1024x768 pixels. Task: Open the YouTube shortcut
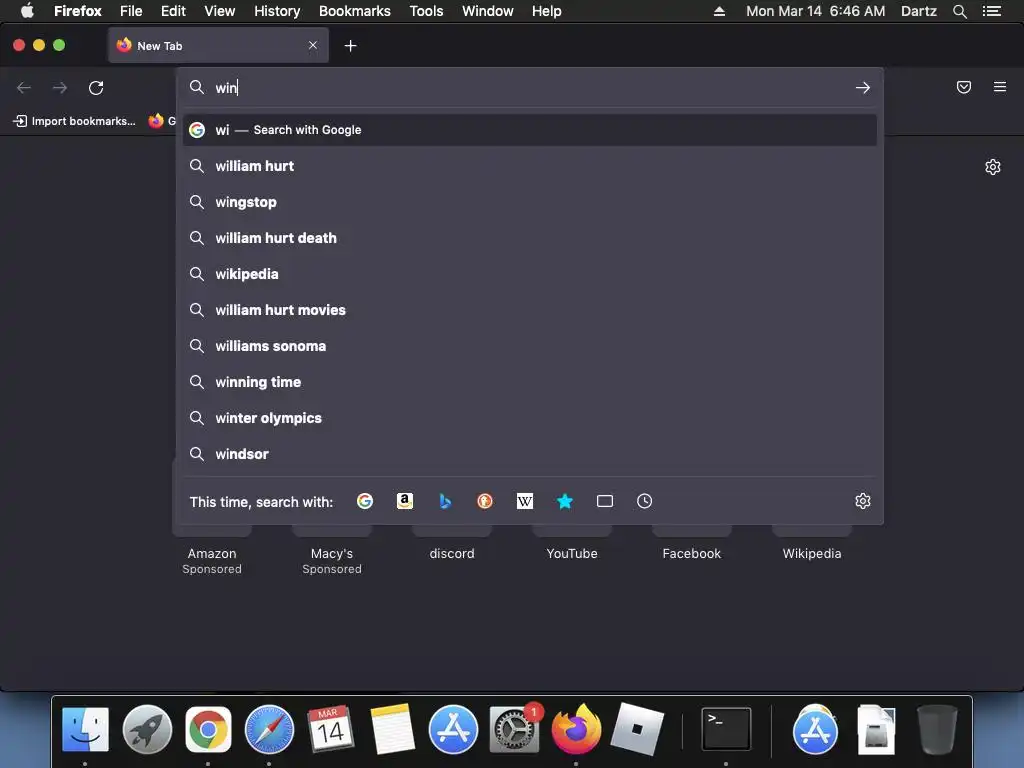[x=572, y=553]
